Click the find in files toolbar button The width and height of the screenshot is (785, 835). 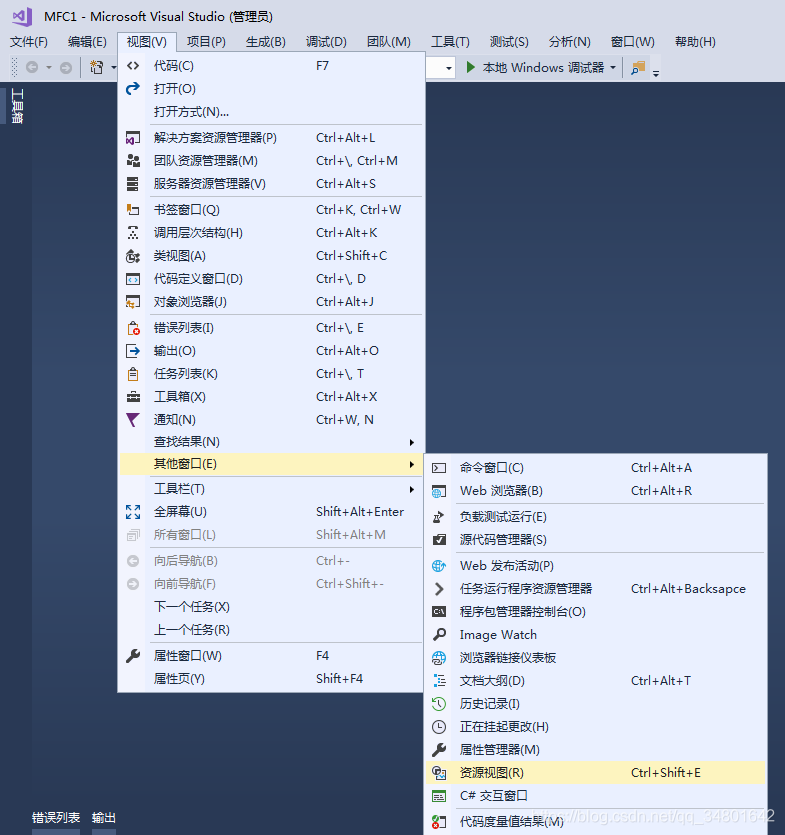click(637, 68)
